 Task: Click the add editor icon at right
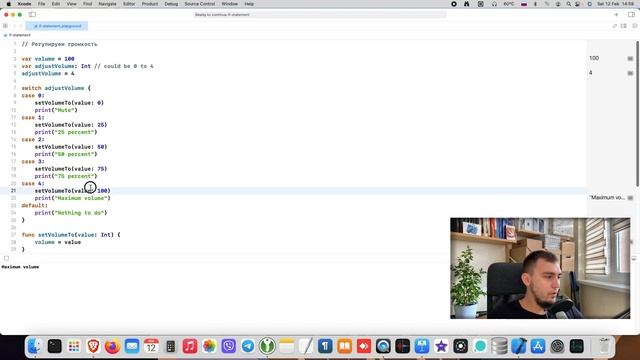click(x=635, y=26)
